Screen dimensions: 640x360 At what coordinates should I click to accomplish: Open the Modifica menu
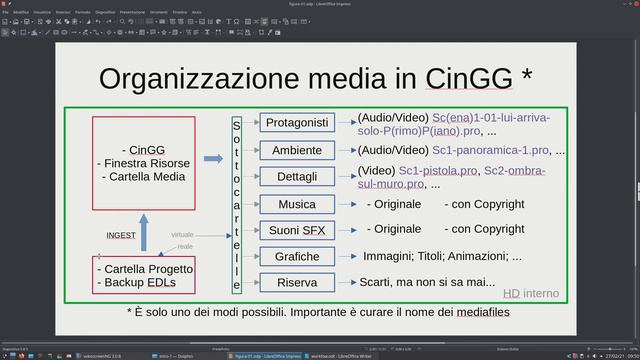click(21, 12)
